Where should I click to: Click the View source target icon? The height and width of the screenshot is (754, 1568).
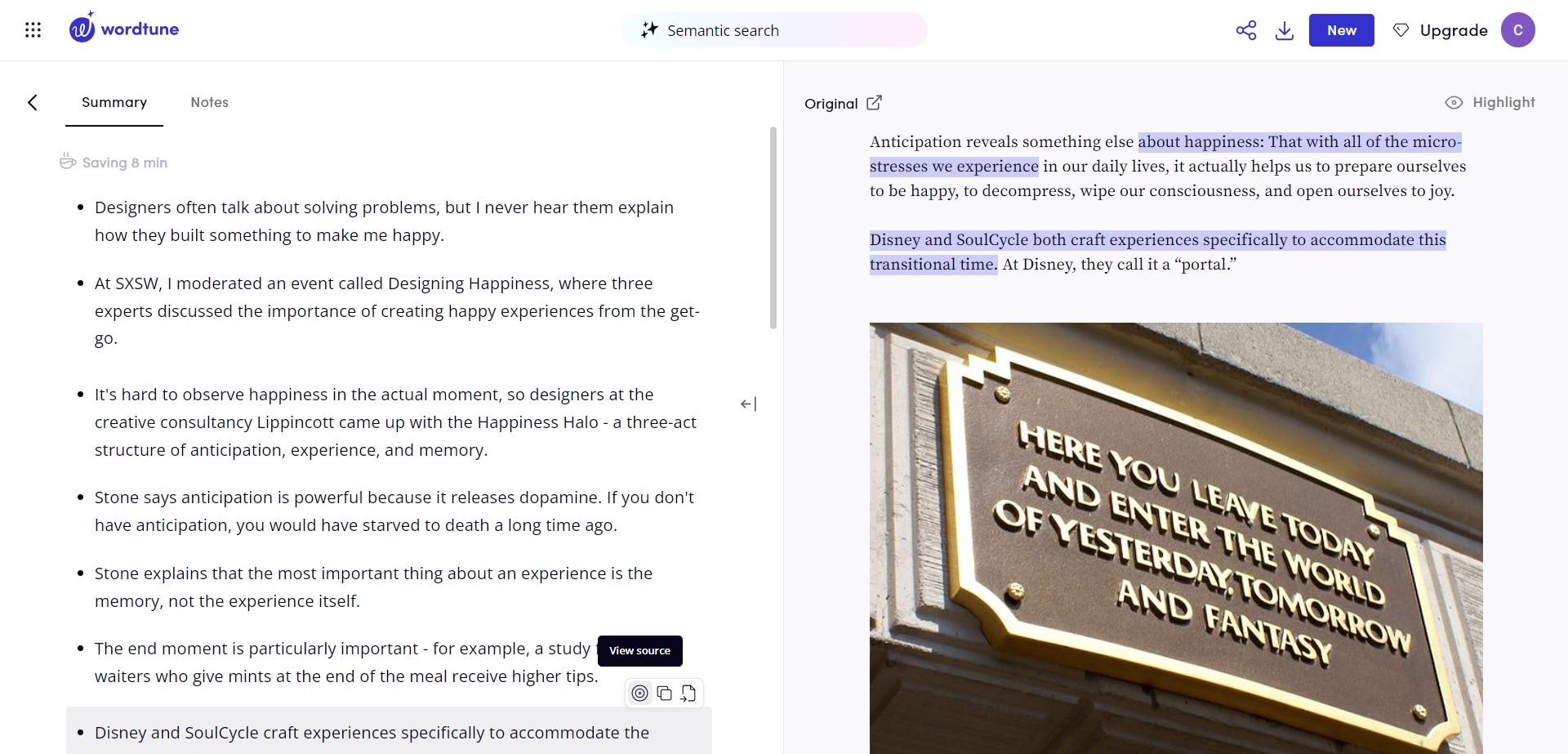(640, 694)
